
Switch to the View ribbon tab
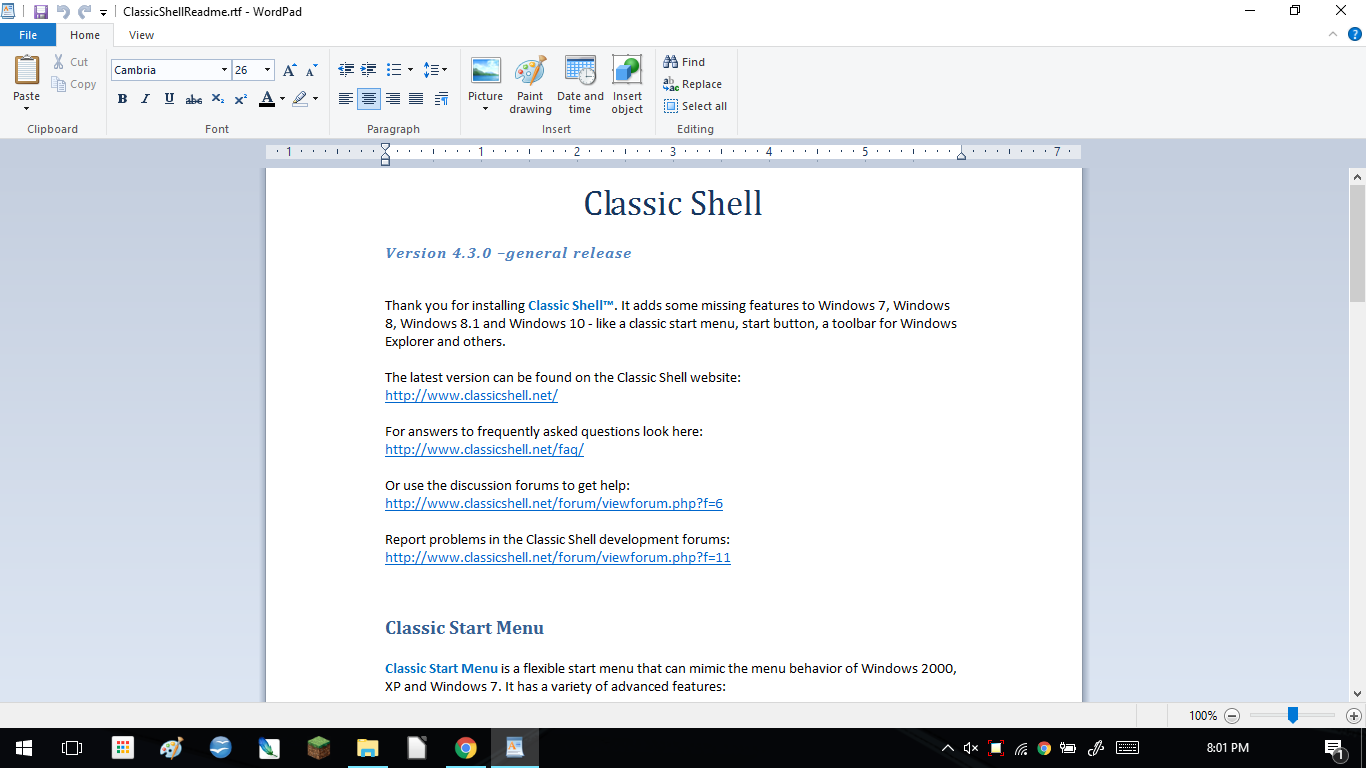pos(142,35)
